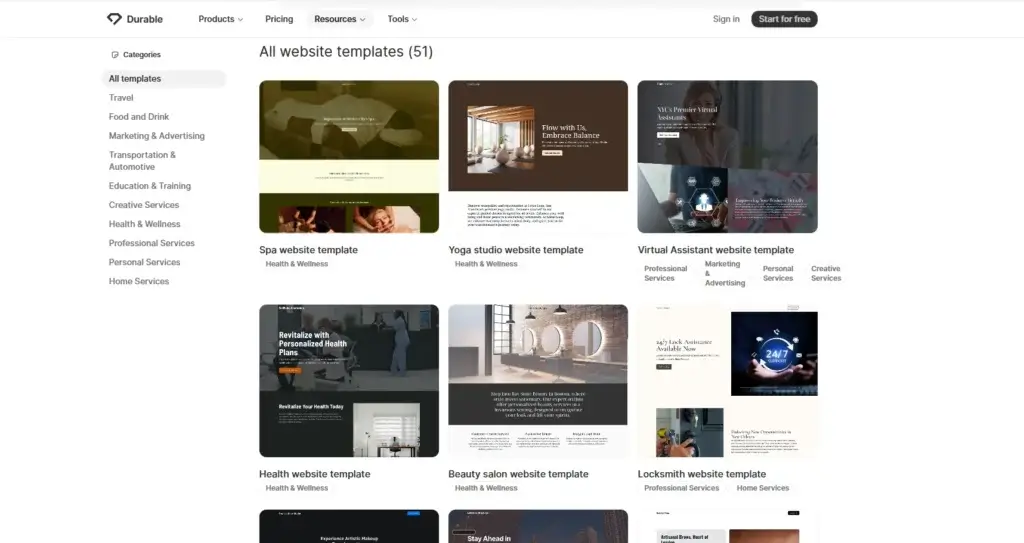The image size is (1024, 543).
Task: Select Education & Training category
Action: [x=150, y=186]
